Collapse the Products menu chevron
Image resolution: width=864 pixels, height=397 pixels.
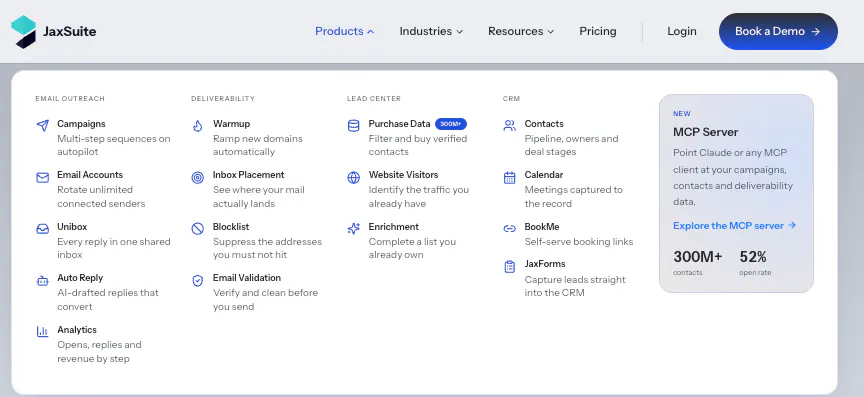[x=371, y=32]
